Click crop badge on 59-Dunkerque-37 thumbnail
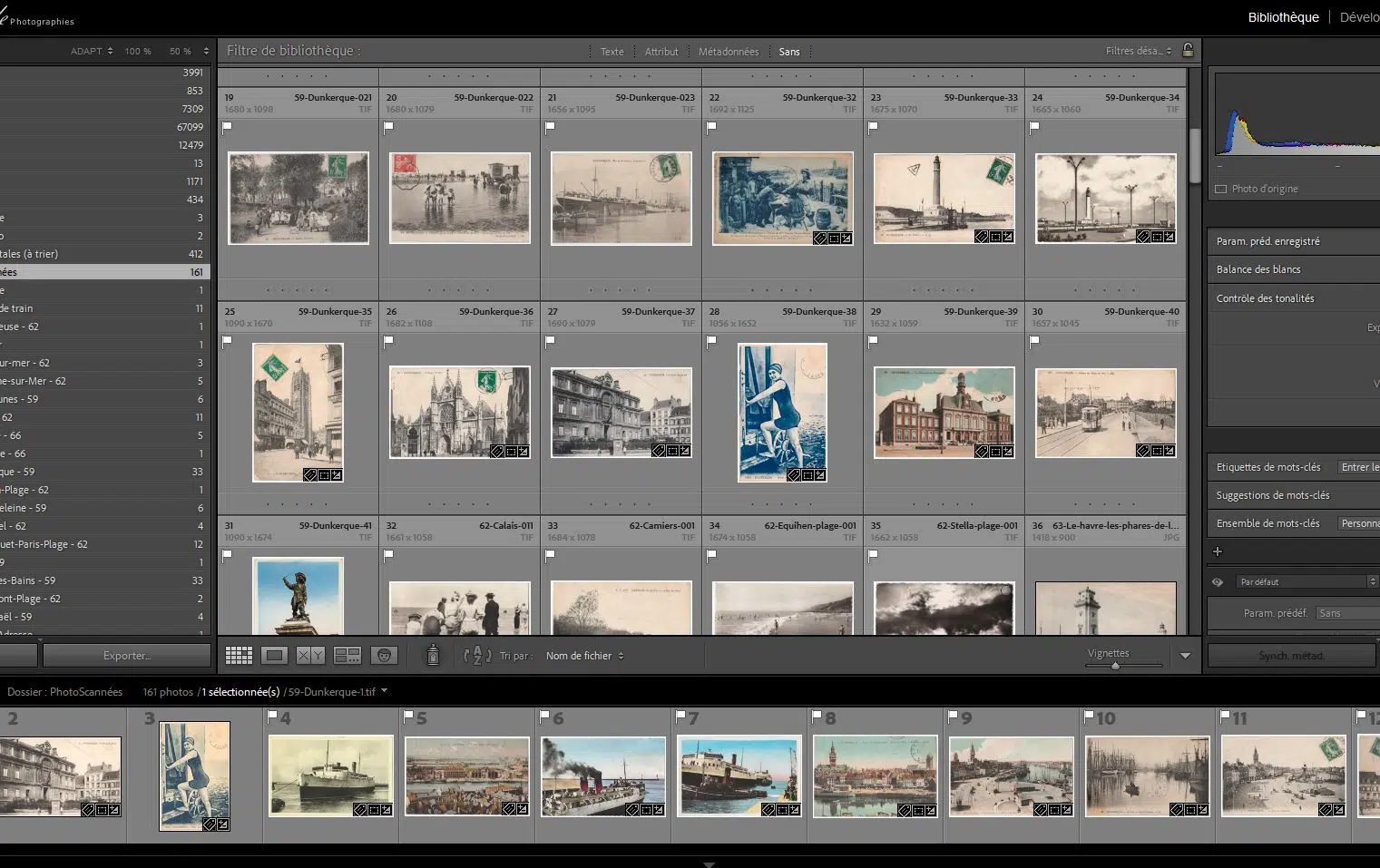The image size is (1380, 868). pos(672,451)
